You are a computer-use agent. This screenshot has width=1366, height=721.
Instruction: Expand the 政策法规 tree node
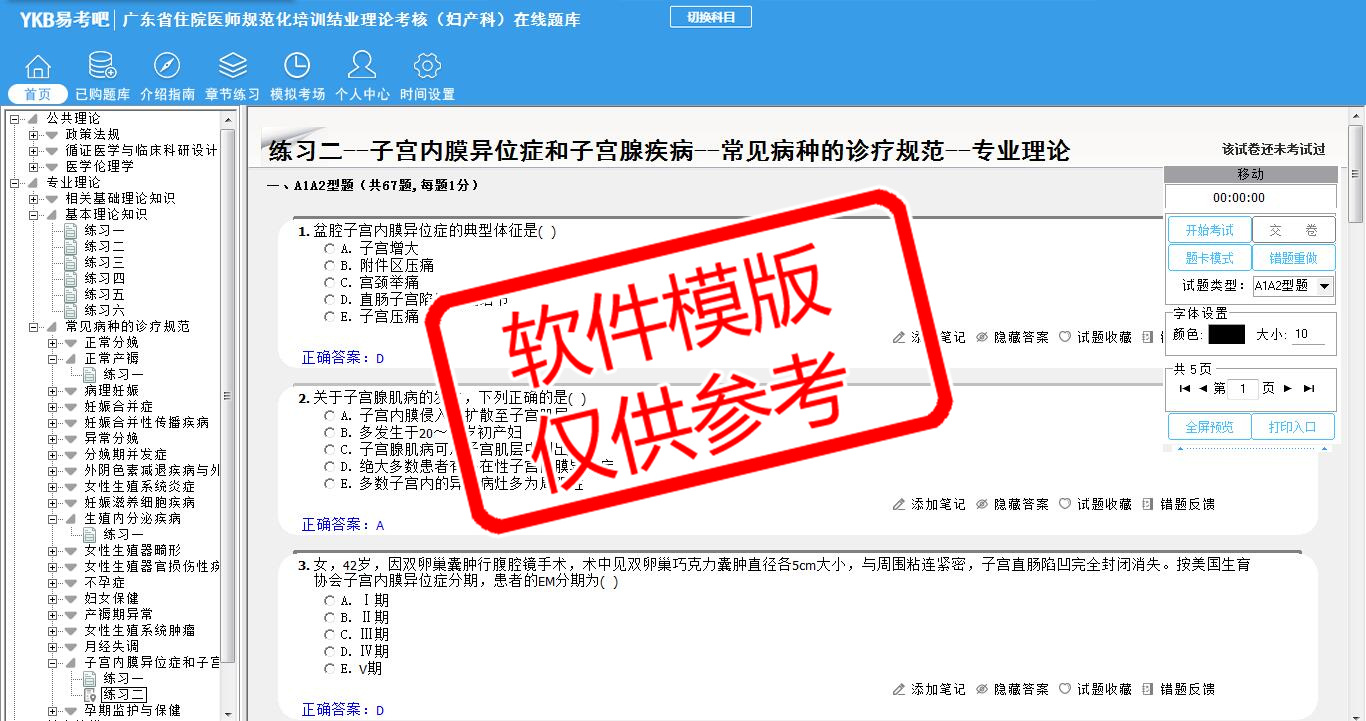tap(34, 135)
